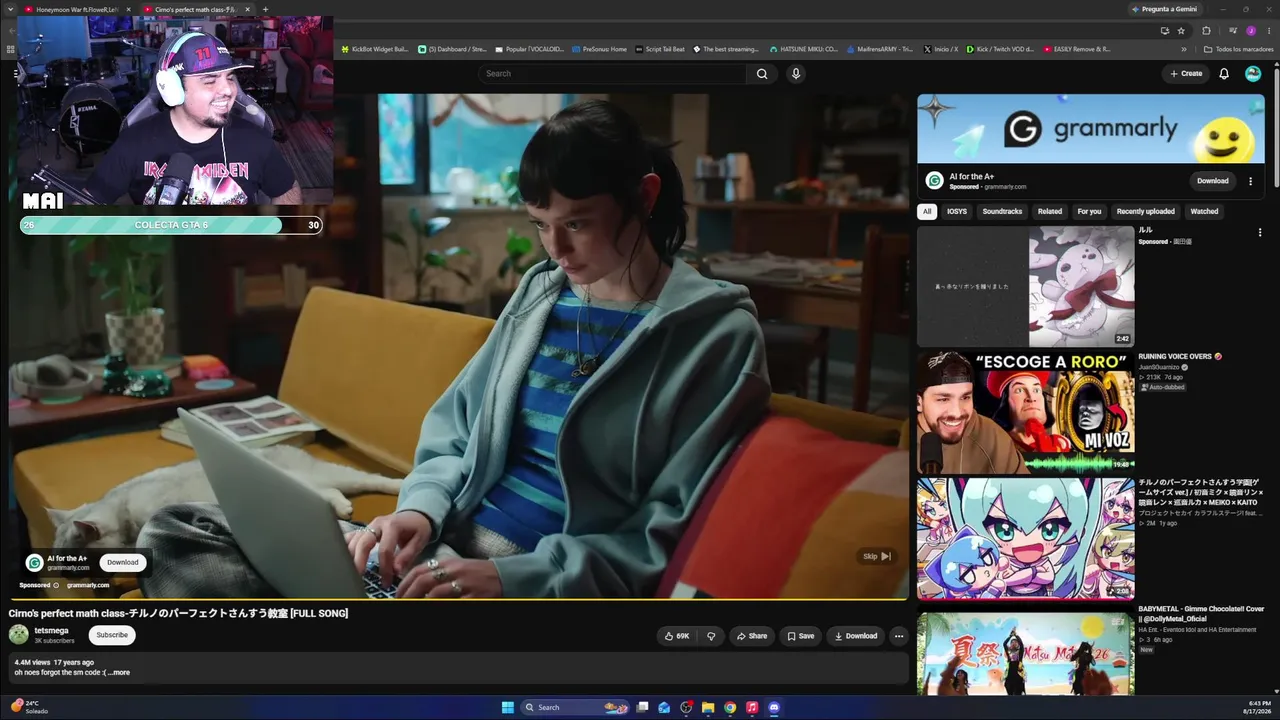This screenshot has width=1280, height=720.
Task: Open the weather widget showing 24°C
Action: [29, 707]
